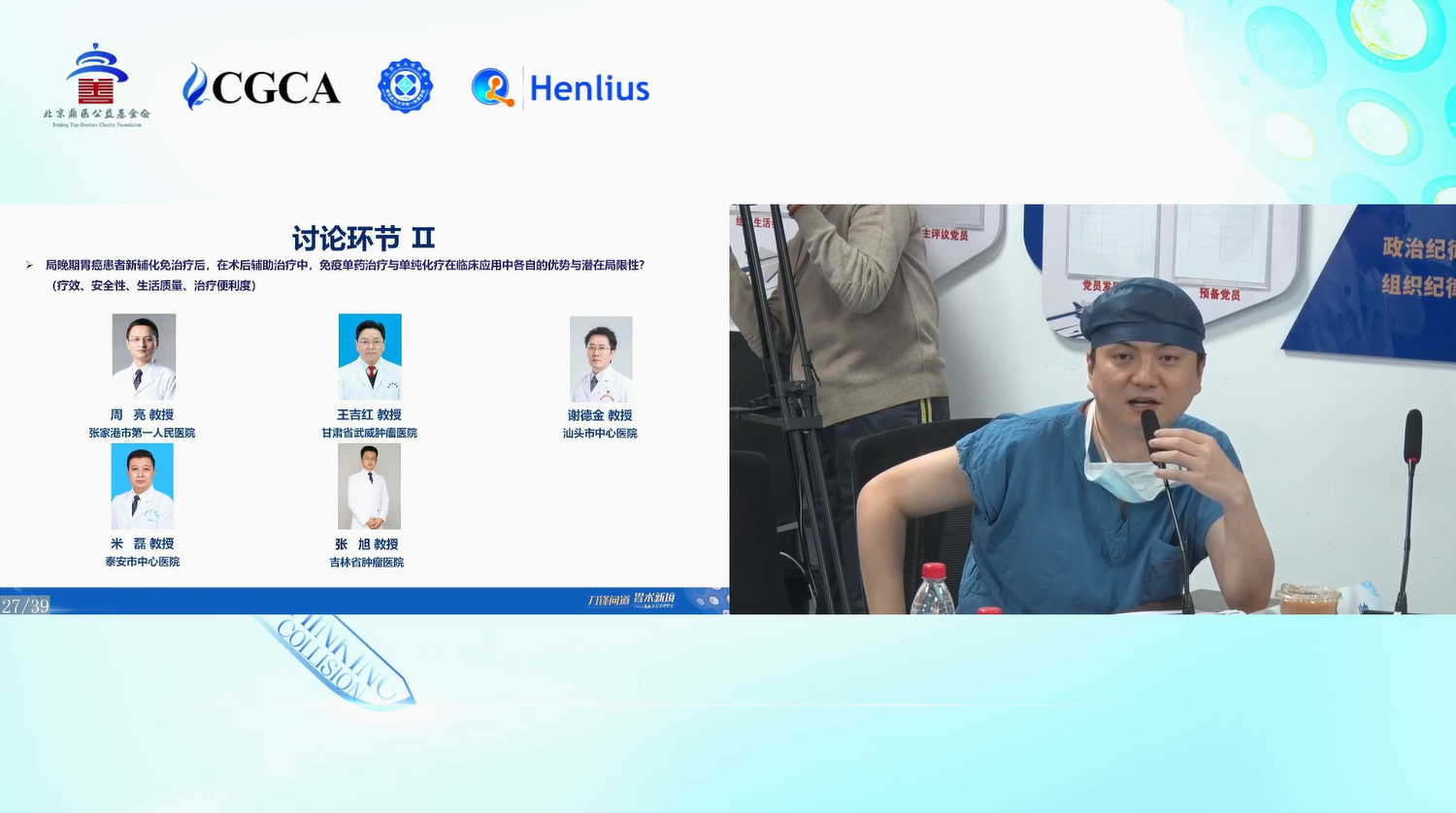Click the speaker video feed panel
This screenshot has height=813, width=1456.
tap(1092, 408)
